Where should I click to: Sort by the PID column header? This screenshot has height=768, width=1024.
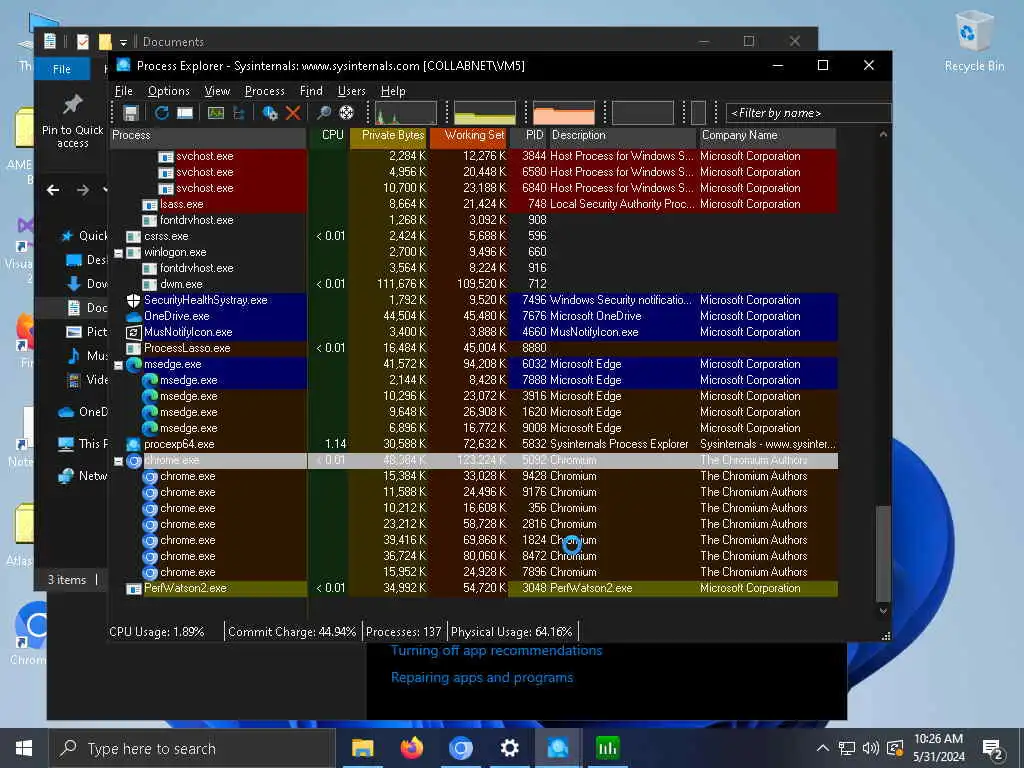tap(529, 136)
